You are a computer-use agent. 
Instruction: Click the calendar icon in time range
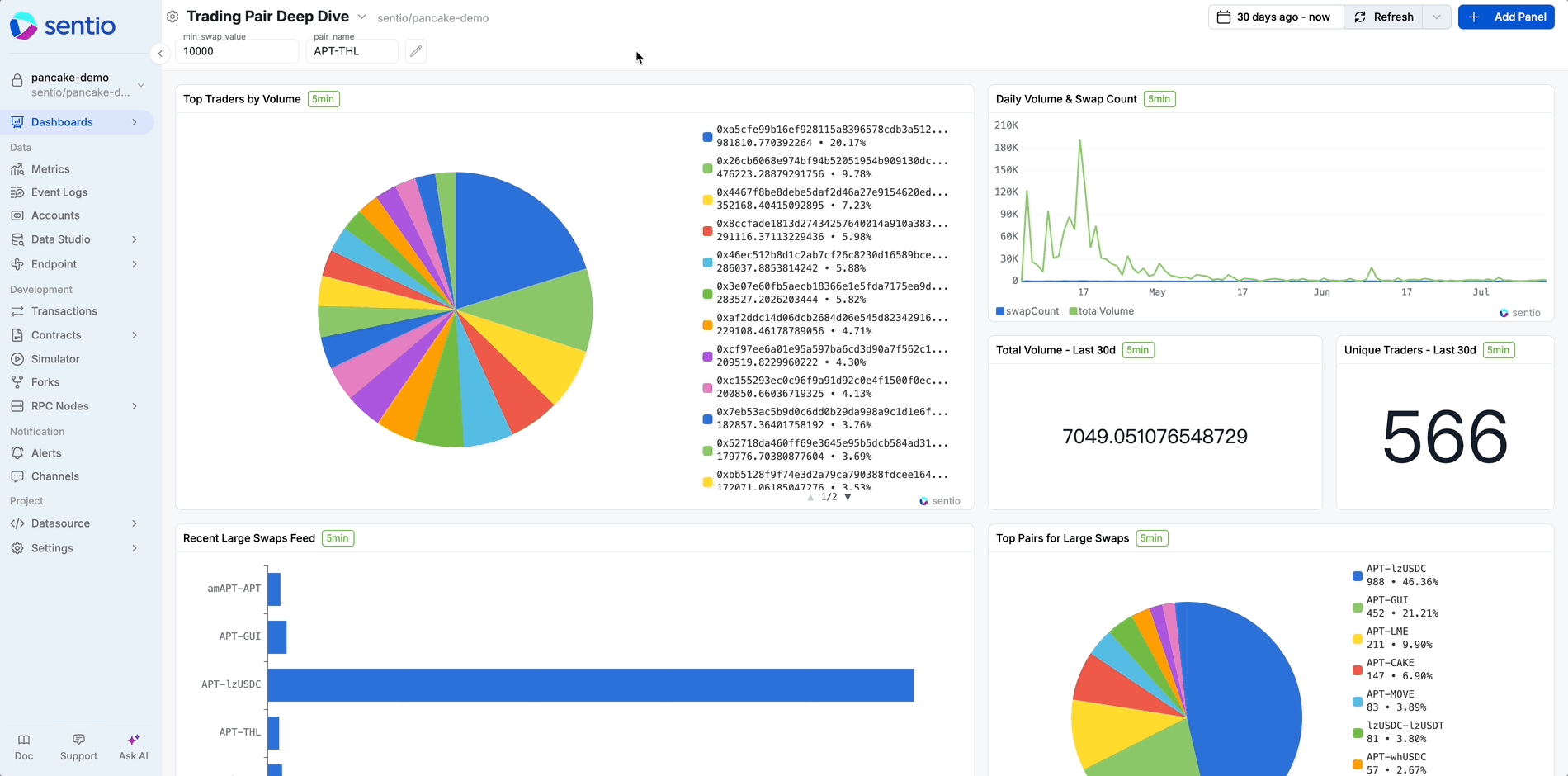1224,17
